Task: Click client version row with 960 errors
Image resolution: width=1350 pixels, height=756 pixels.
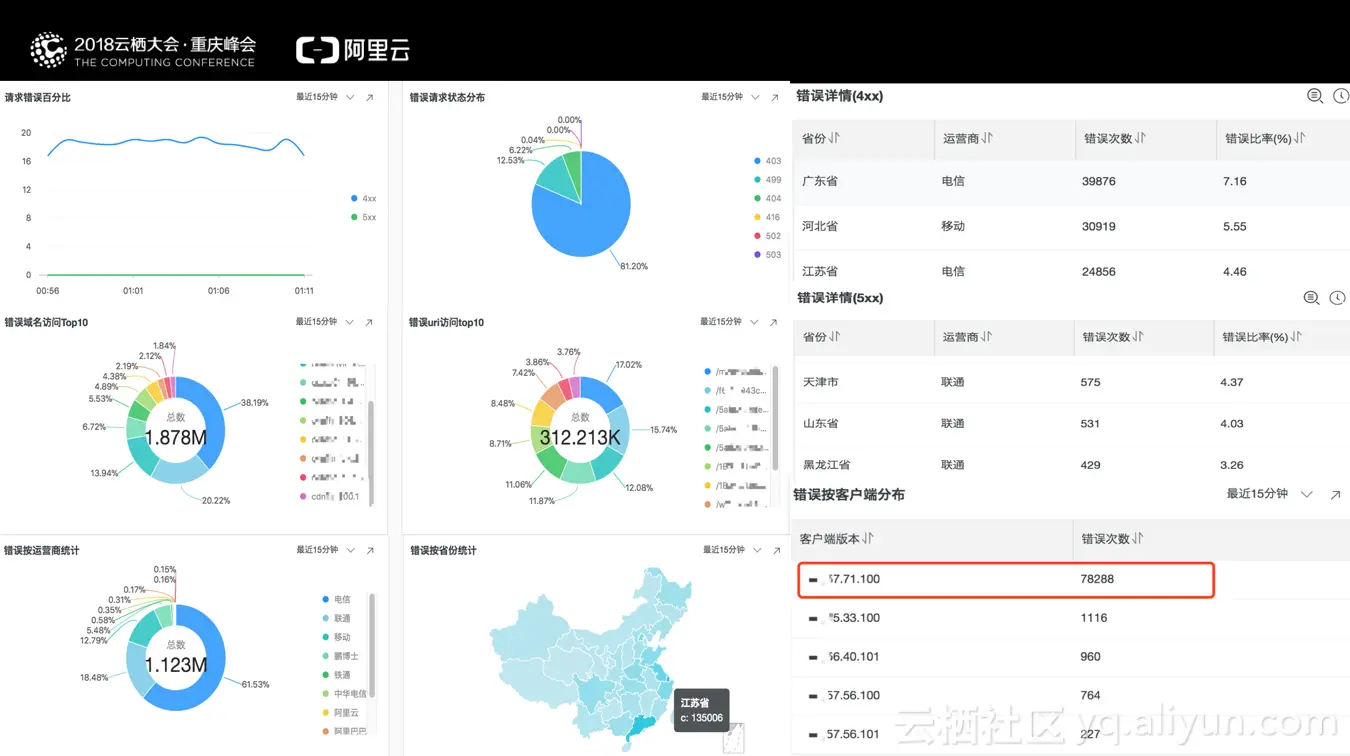Action: tap(1071, 657)
